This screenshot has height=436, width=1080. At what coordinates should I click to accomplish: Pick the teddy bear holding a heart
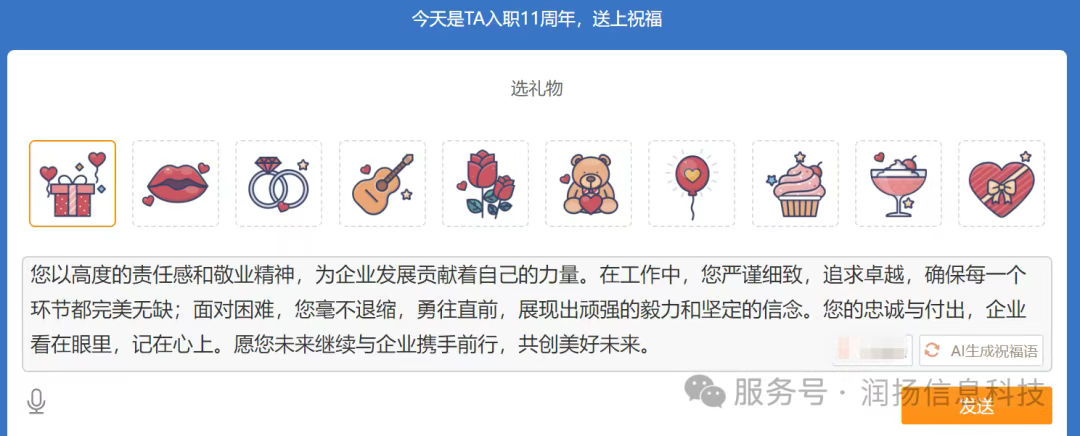[x=589, y=184]
